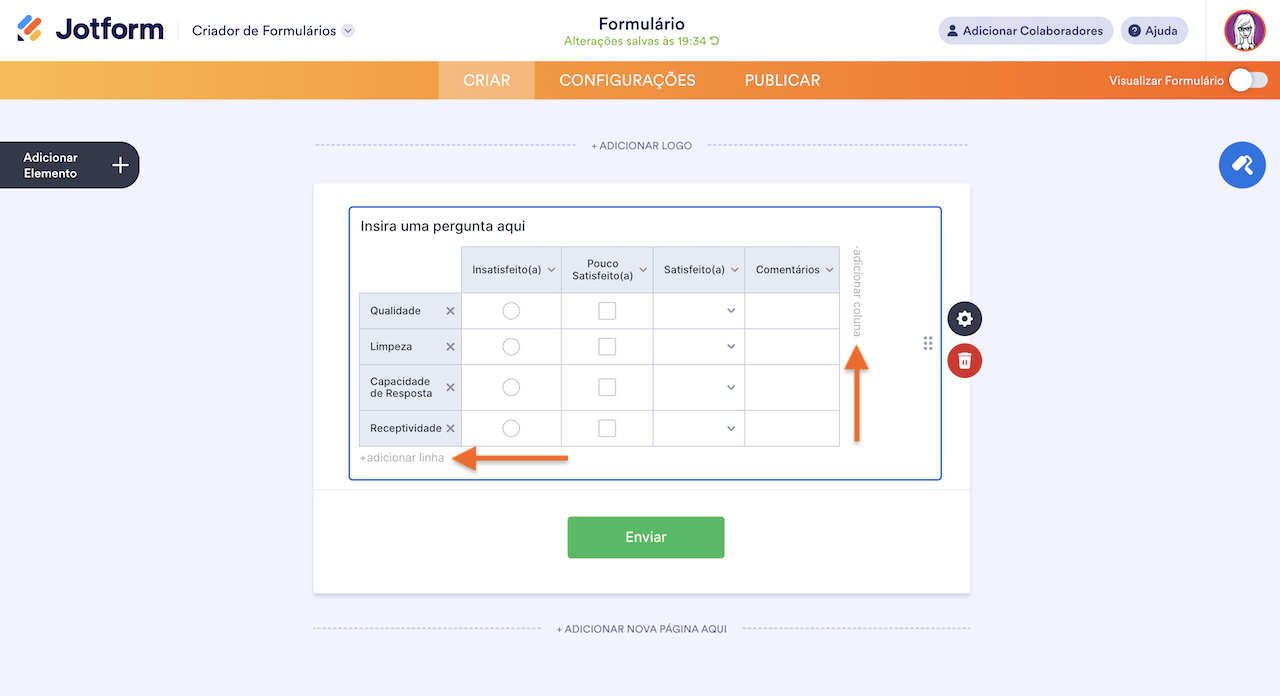This screenshot has height=696, width=1280.
Task: Check Limpeza checkbox under Pouco Satisfeito(a)
Action: click(x=607, y=347)
